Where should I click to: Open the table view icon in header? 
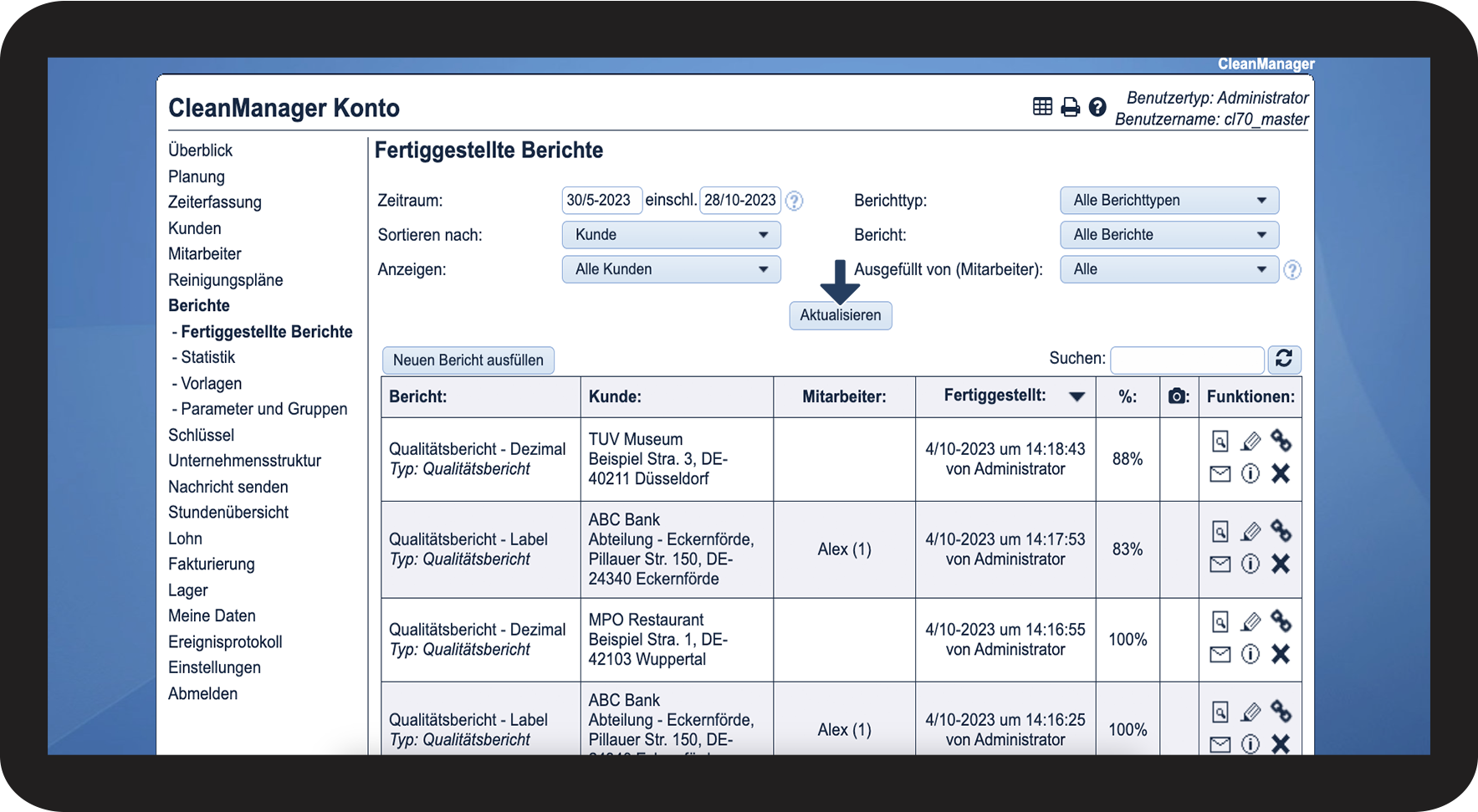1042,106
